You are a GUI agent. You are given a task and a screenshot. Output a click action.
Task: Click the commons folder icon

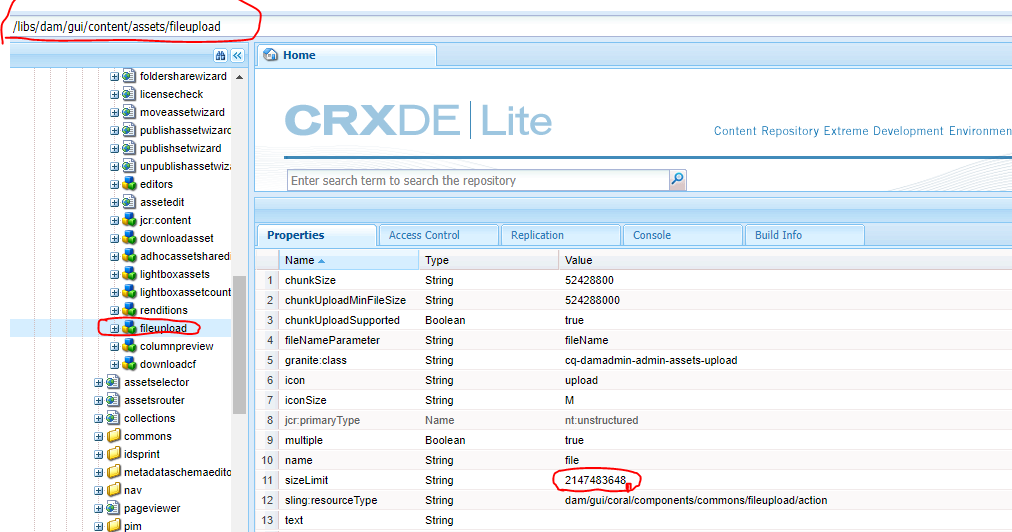tap(114, 436)
